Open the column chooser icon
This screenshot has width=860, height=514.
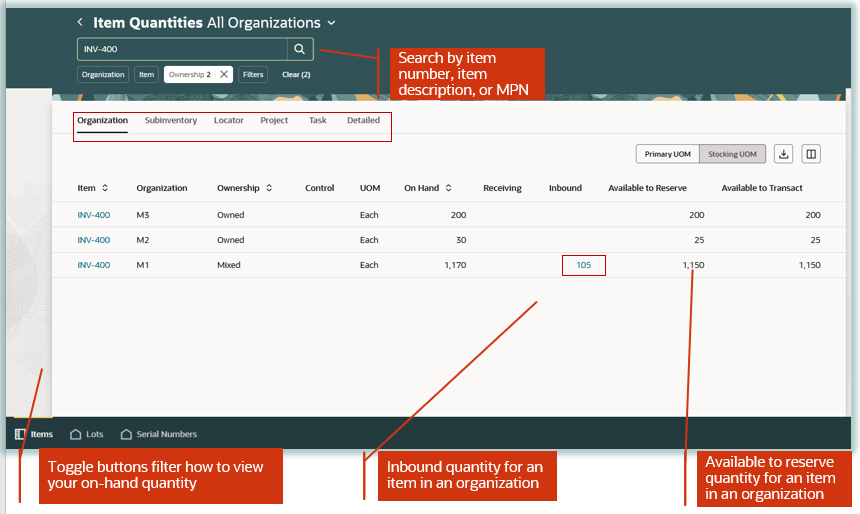(x=811, y=154)
